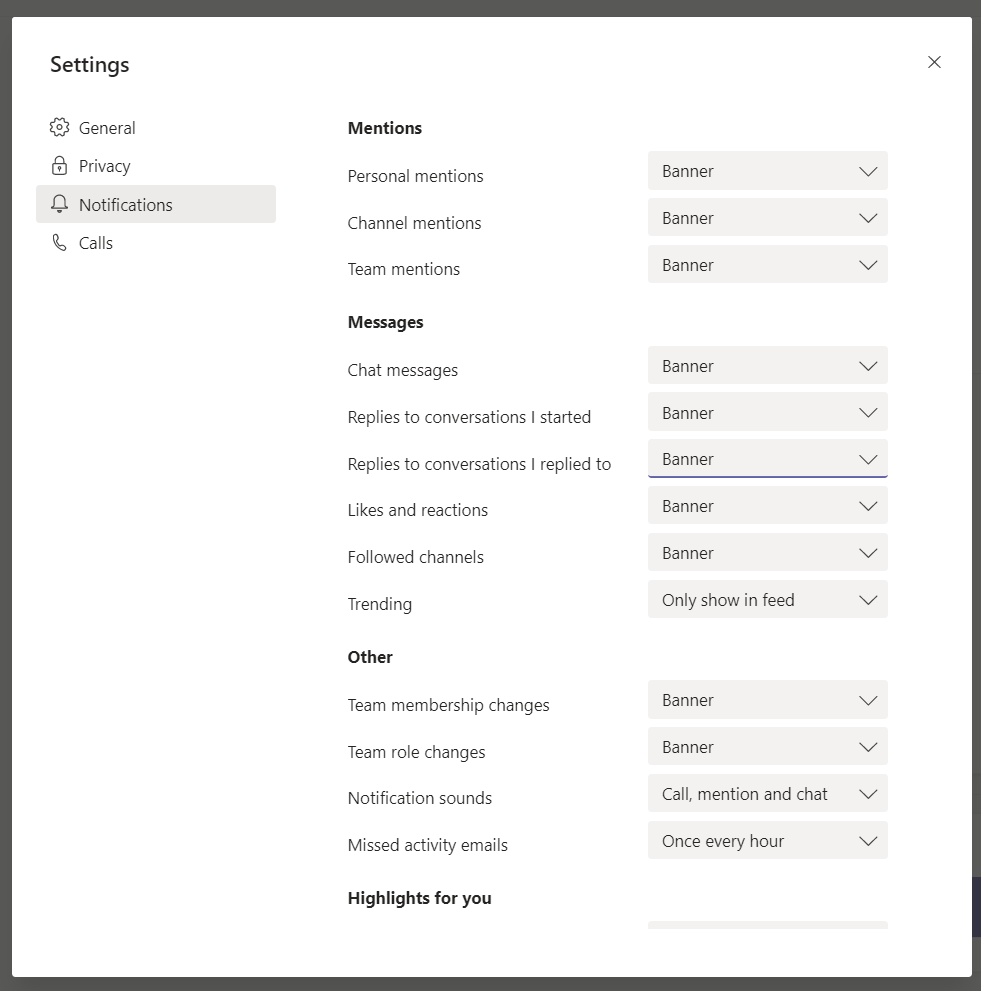981x991 pixels.
Task: Open the Team membership changes dropdown
Action: click(x=767, y=700)
